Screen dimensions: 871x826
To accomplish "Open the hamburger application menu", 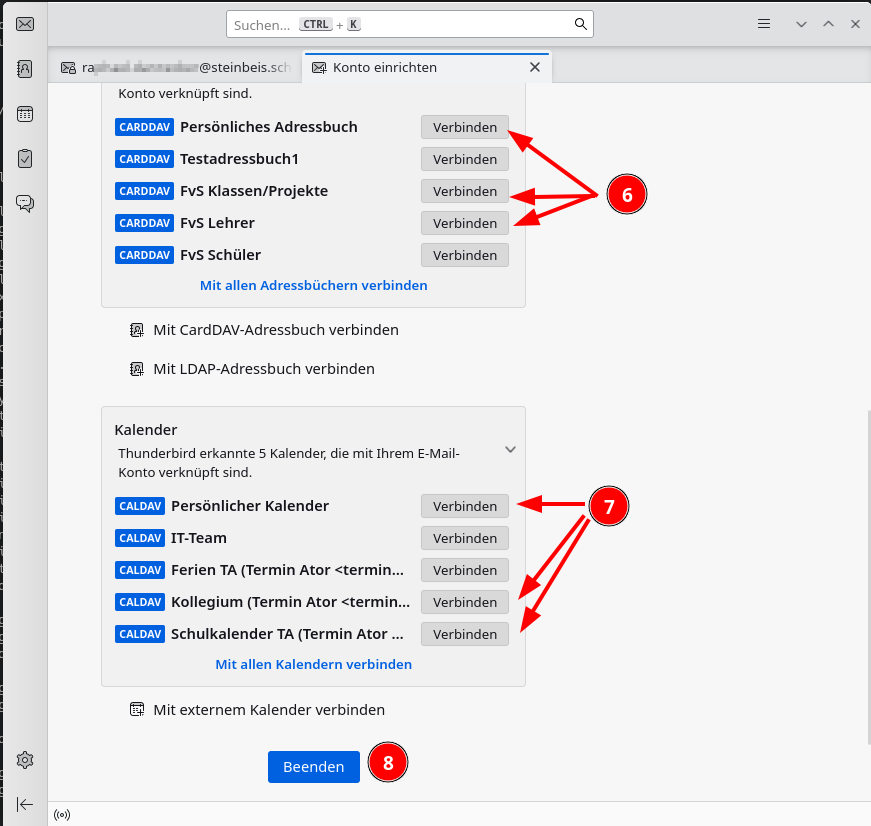I will click(x=764, y=24).
